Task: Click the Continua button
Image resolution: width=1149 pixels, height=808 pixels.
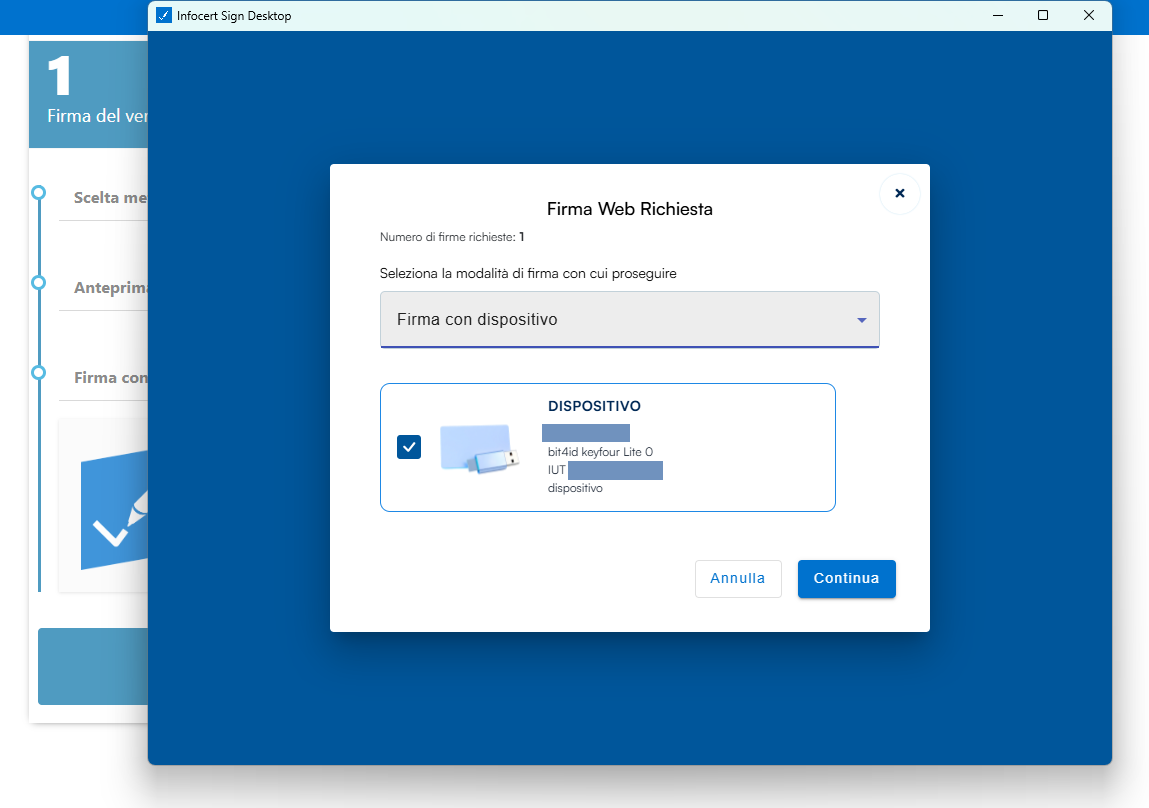Action: point(846,579)
